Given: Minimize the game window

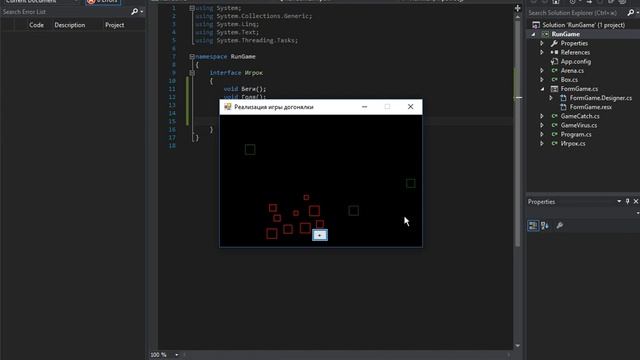Looking at the screenshot, I should click(x=364, y=107).
